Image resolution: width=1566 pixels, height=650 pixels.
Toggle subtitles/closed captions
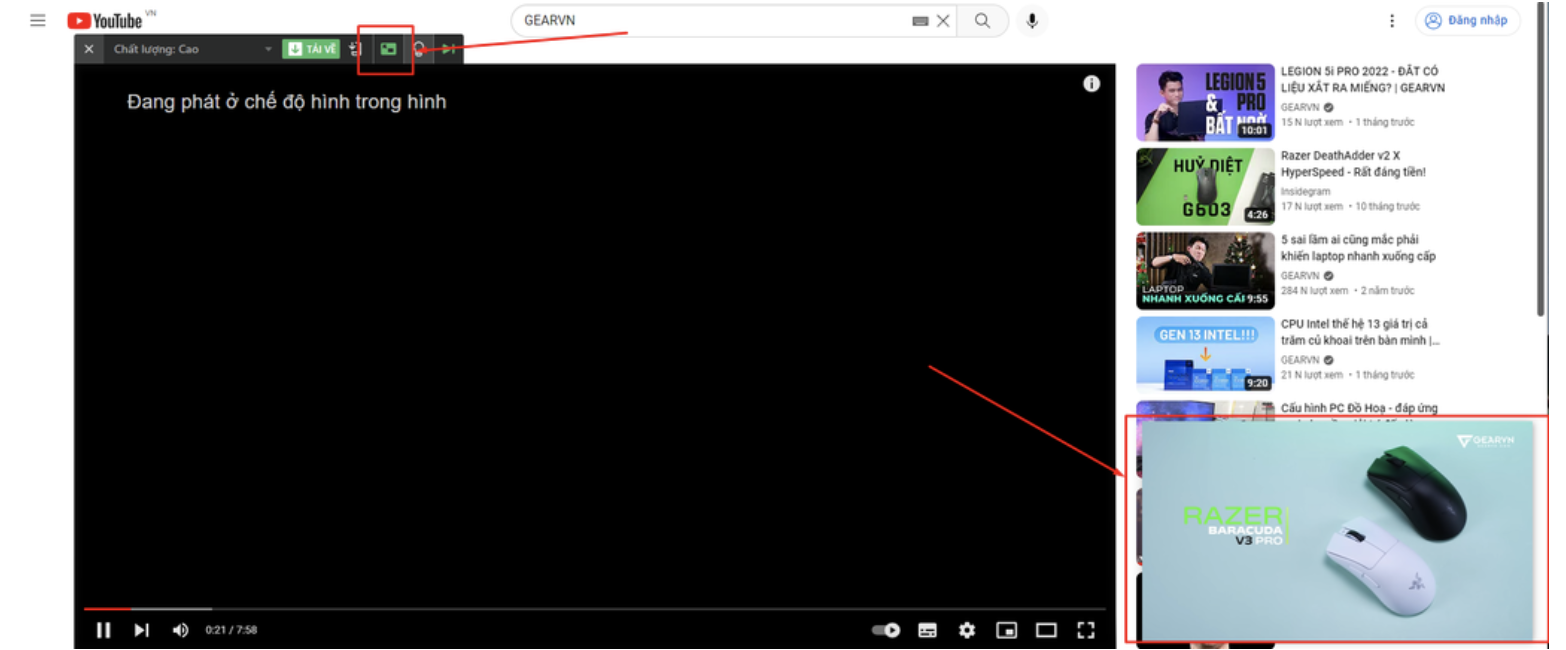tap(928, 630)
